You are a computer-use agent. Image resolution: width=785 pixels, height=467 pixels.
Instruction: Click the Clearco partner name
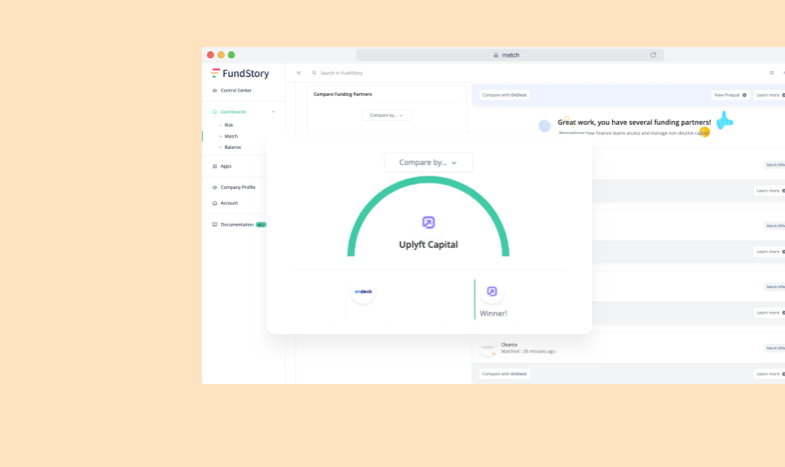[x=509, y=345]
